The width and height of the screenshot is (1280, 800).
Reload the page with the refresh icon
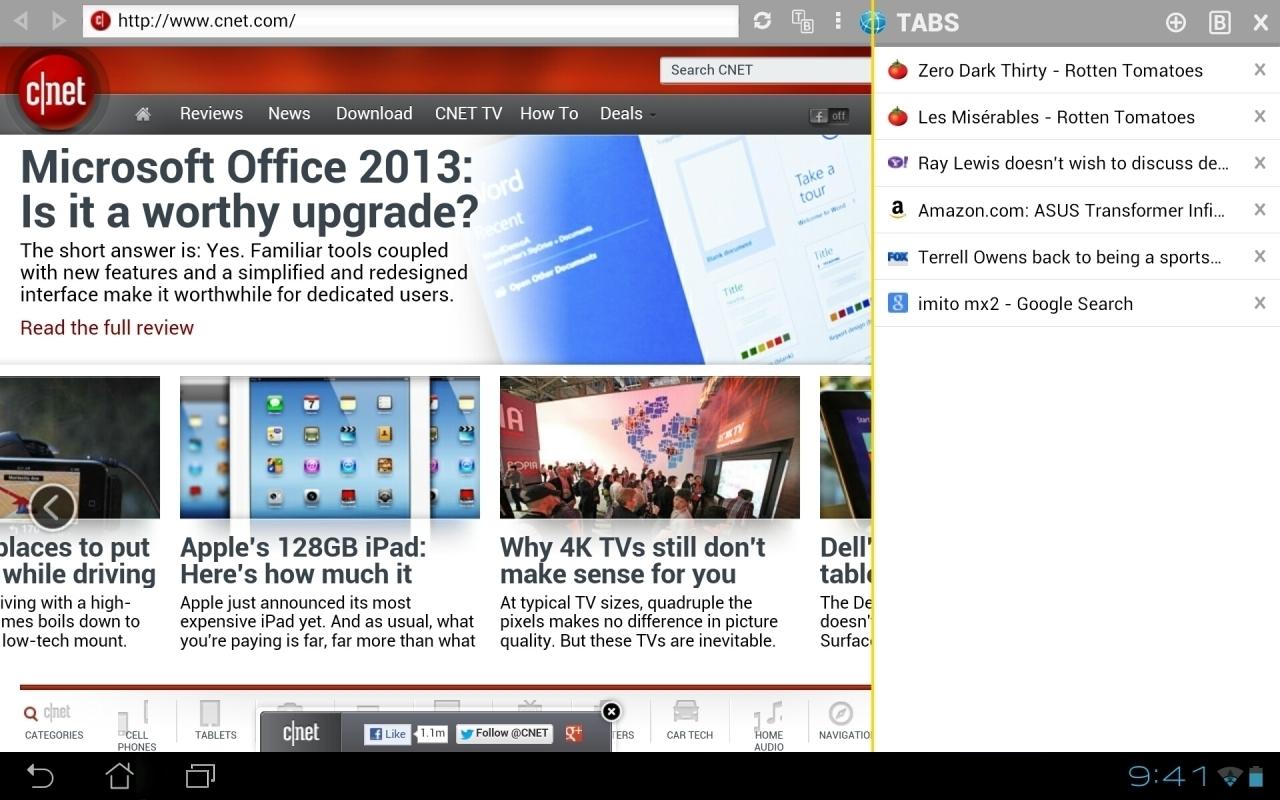(762, 21)
